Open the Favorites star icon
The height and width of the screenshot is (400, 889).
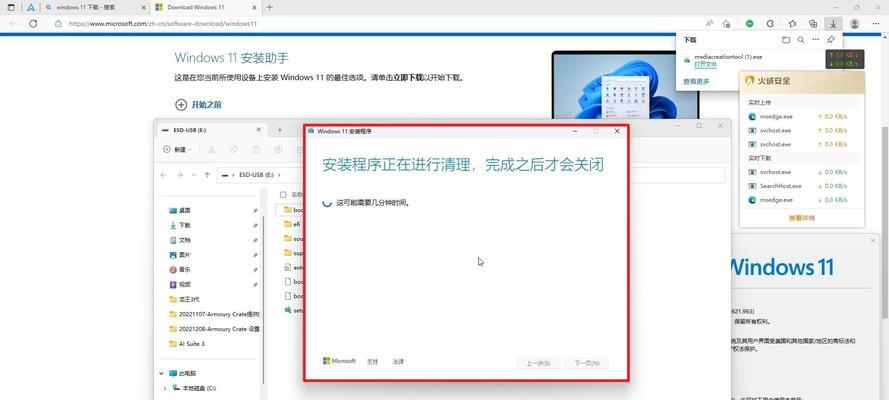(793, 24)
